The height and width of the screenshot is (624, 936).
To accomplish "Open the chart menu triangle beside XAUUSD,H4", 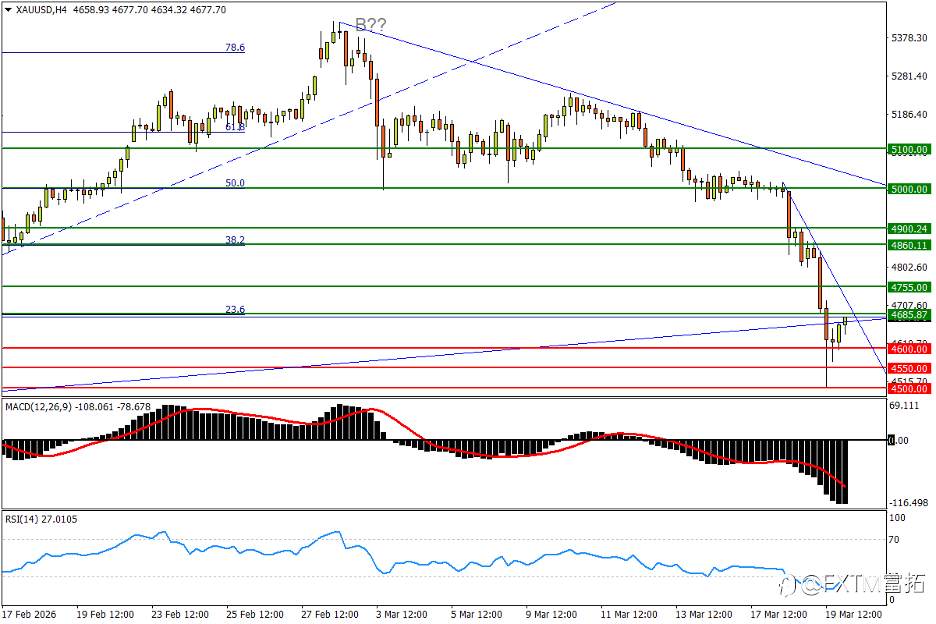I will [8, 10].
